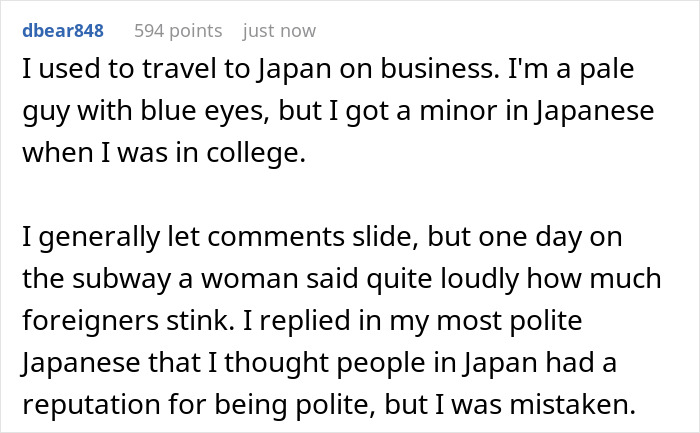
Task: Open the dbear848 user profile link
Action: [x=62, y=31]
